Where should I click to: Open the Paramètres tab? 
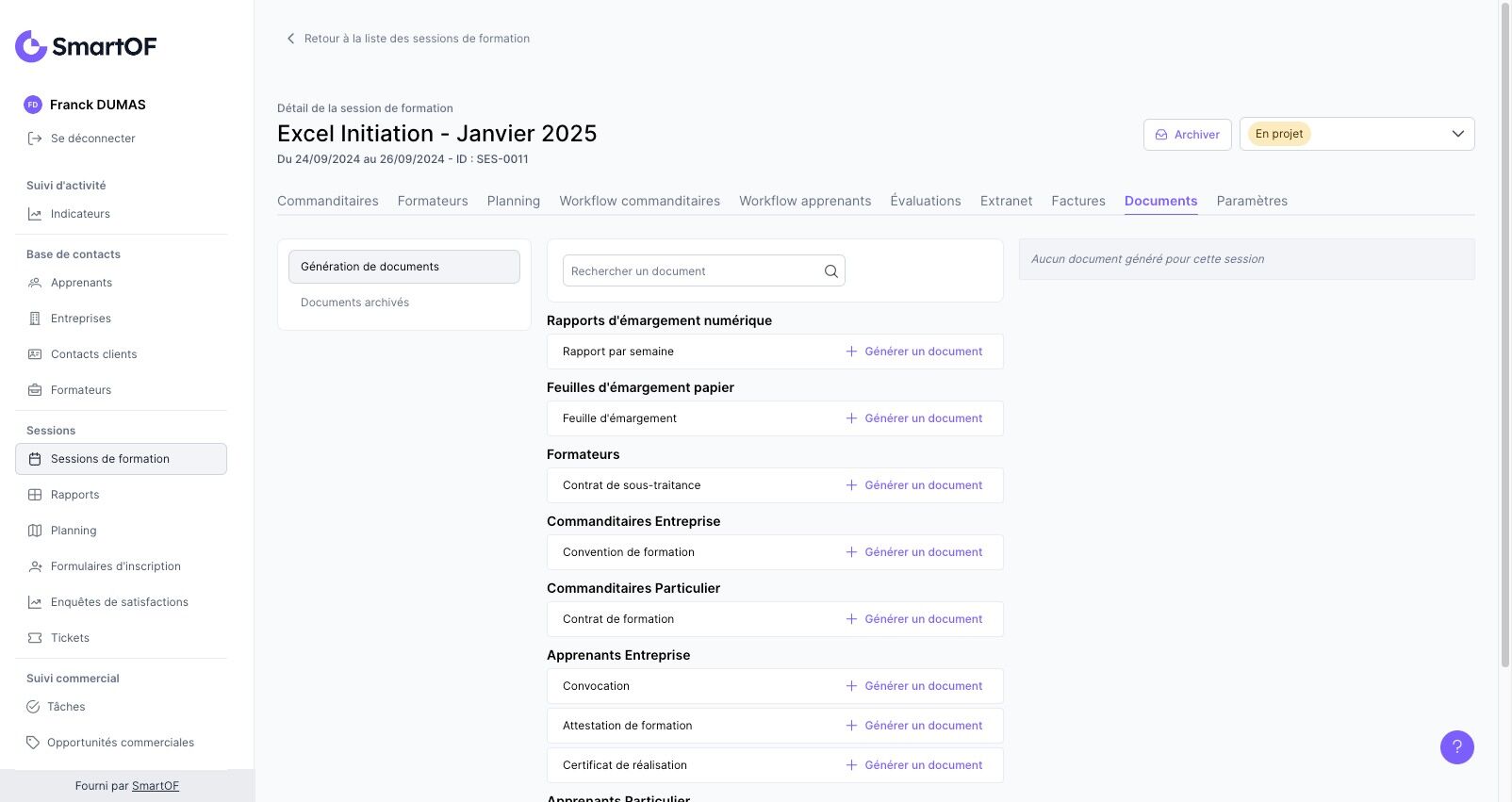click(x=1252, y=201)
